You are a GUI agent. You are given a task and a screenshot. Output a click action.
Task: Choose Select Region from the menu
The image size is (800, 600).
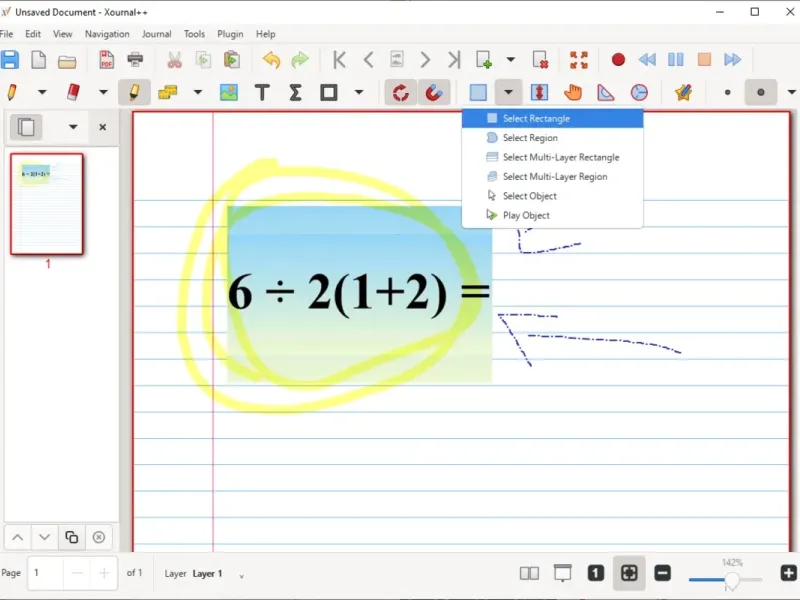pos(552,138)
